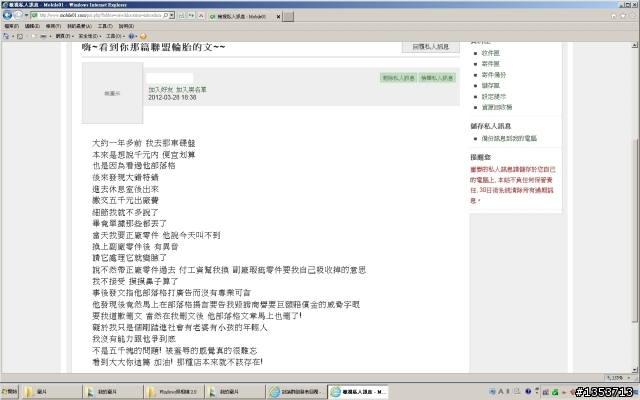The height and width of the screenshot is (400, 640).
Task: Click the IME letter A tray icon
Action: tap(501, 392)
